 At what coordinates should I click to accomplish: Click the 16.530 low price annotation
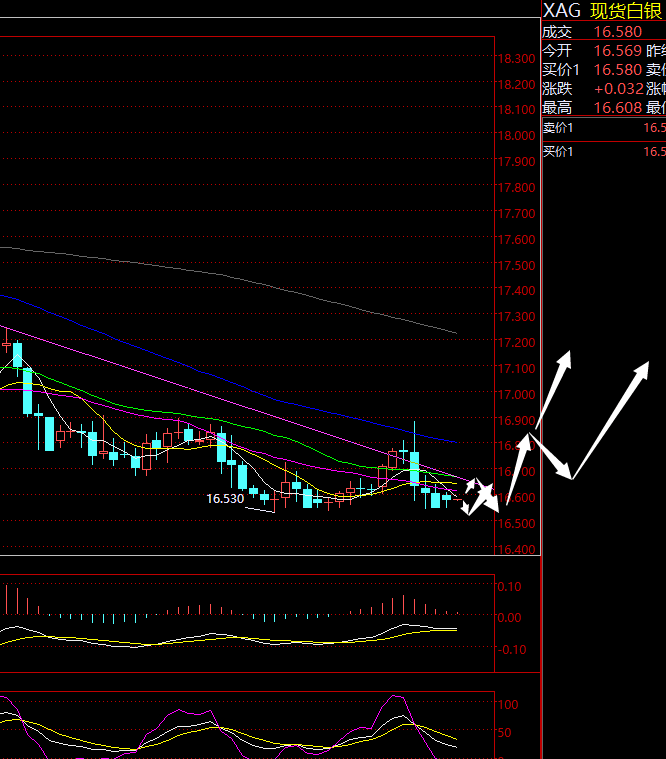[x=225, y=499]
